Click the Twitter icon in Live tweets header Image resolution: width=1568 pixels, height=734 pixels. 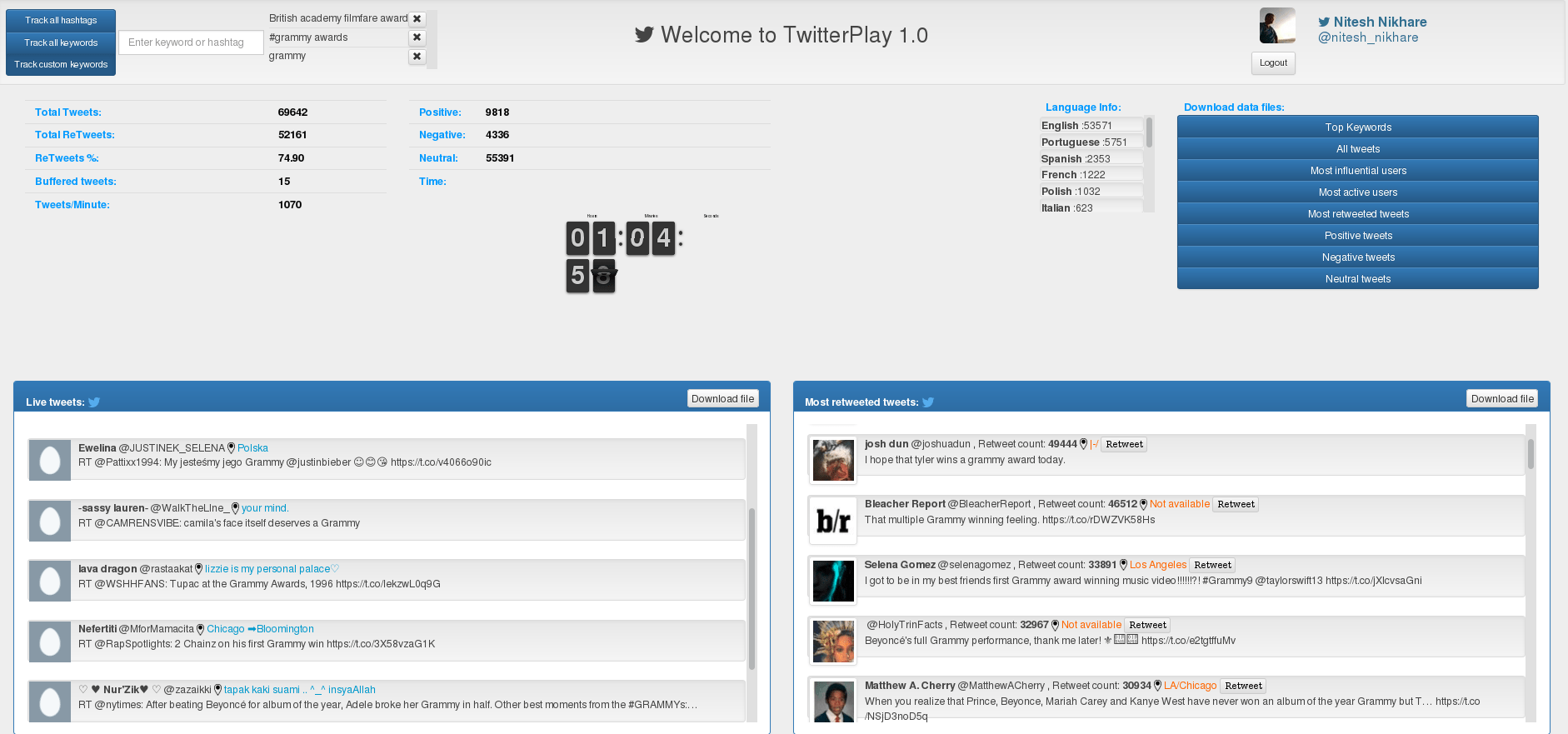click(94, 402)
